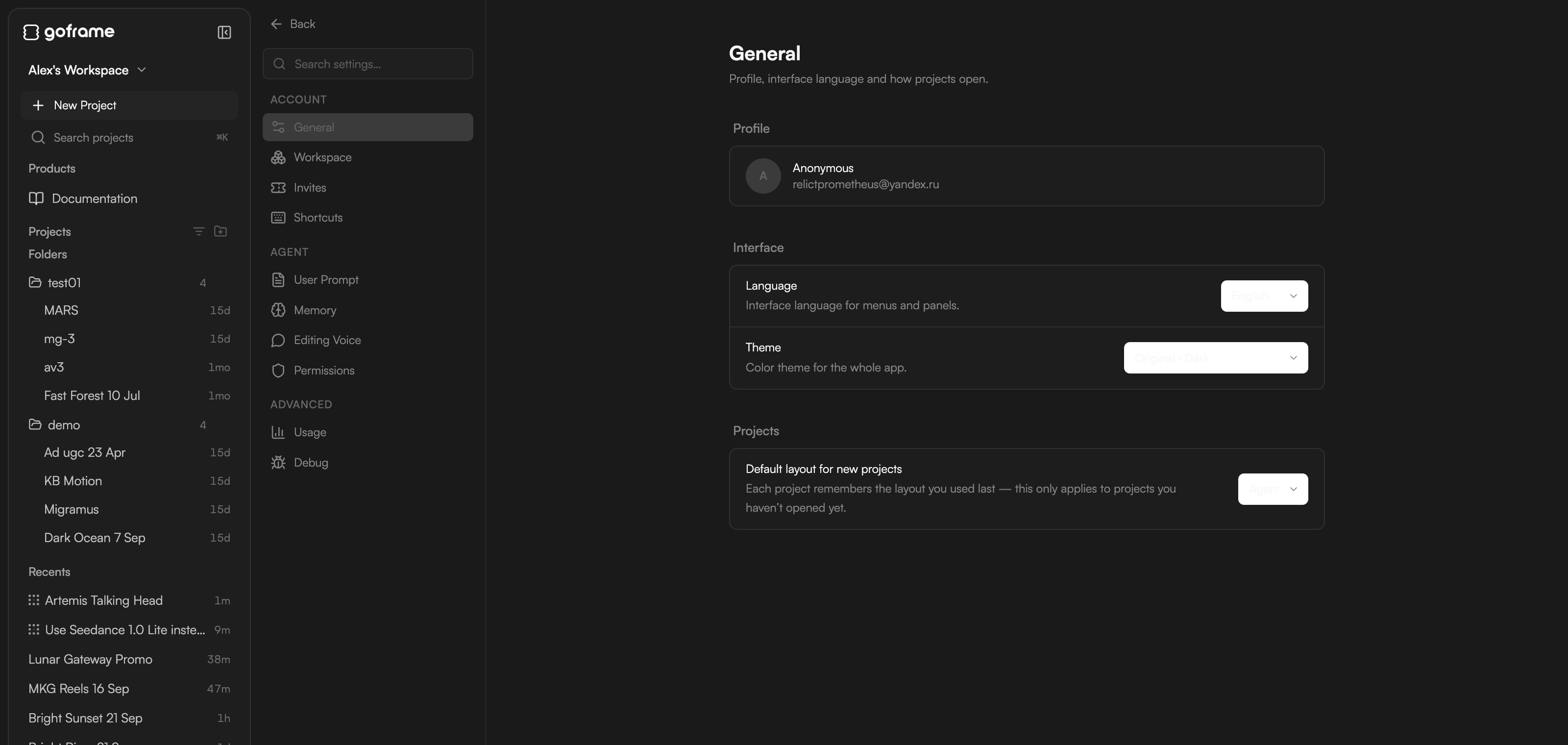The image size is (1568, 745).
Task: Open Shortcuts settings
Action: click(x=367, y=217)
